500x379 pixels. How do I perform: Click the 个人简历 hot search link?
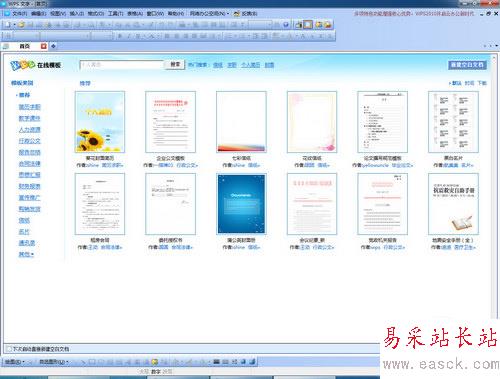click(x=250, y=65)
